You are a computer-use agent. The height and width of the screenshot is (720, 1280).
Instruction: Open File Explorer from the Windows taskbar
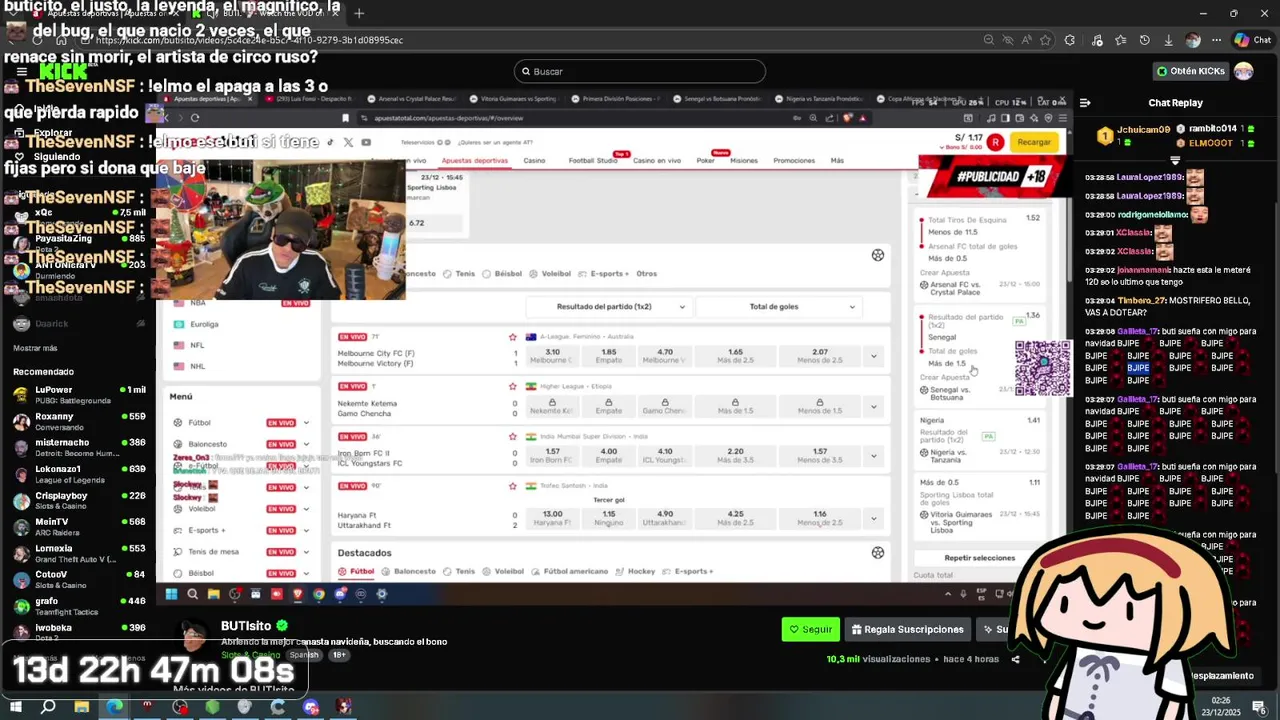[82, 707]
